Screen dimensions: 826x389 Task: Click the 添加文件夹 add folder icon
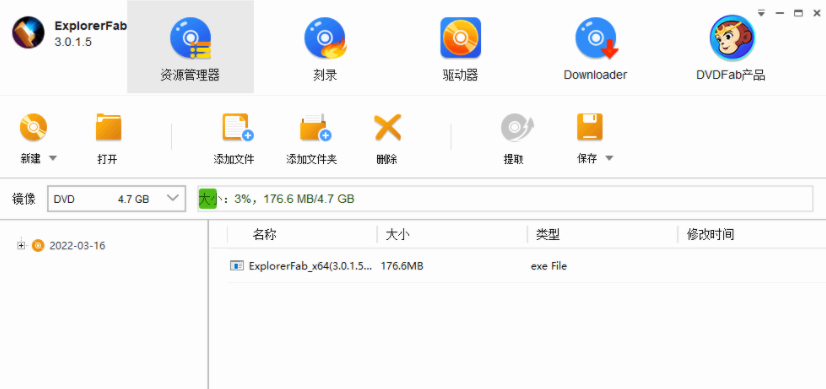(315, 128)
